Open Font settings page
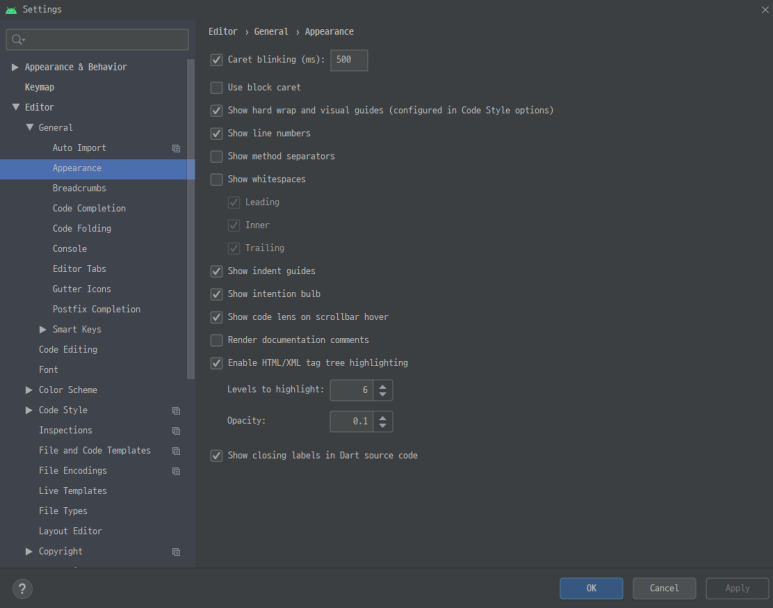The height and width of the screenshot is (608, 773). point(48,370)
